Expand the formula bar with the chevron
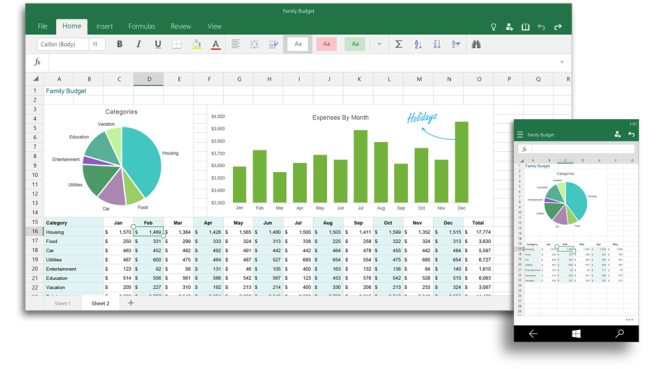Screen dimensions: 657x369 tap(562, 62)
